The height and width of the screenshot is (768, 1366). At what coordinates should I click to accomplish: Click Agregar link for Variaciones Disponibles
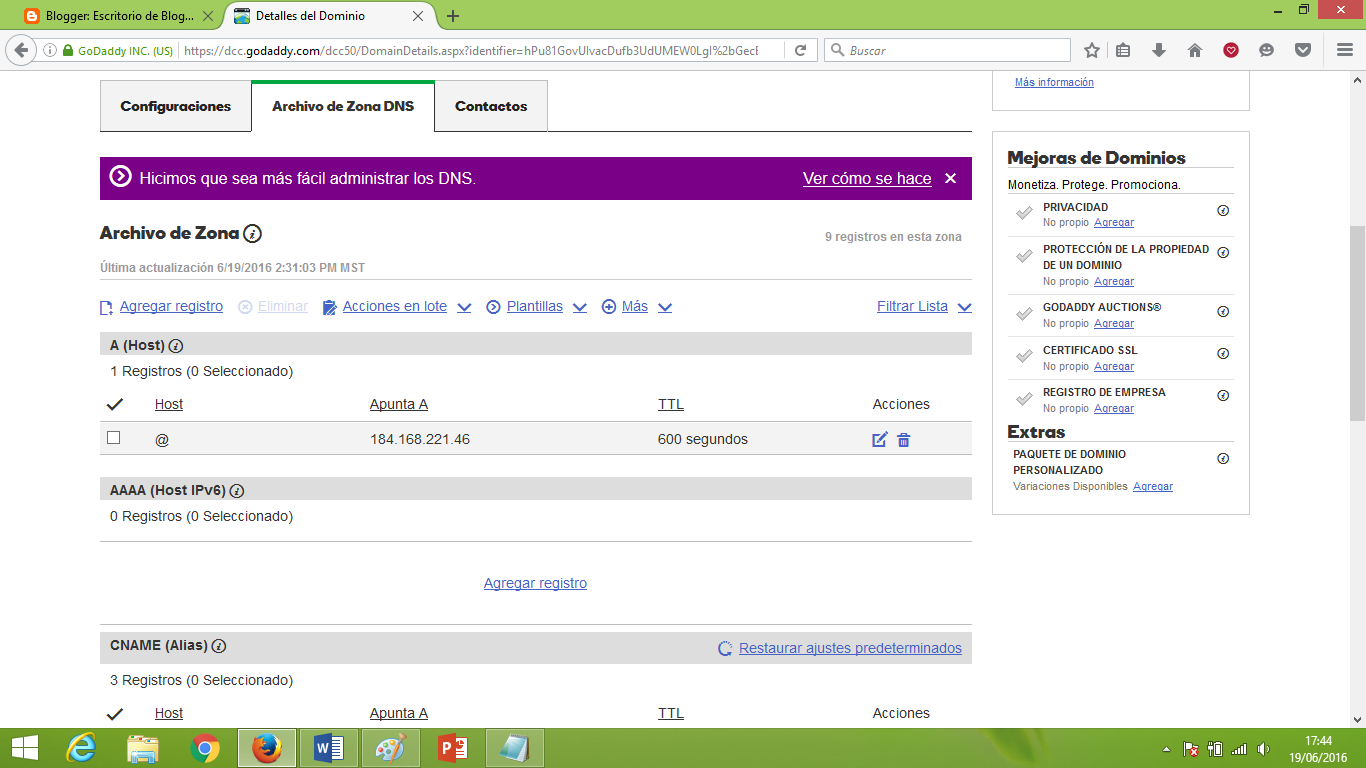tap(1153, 486)
